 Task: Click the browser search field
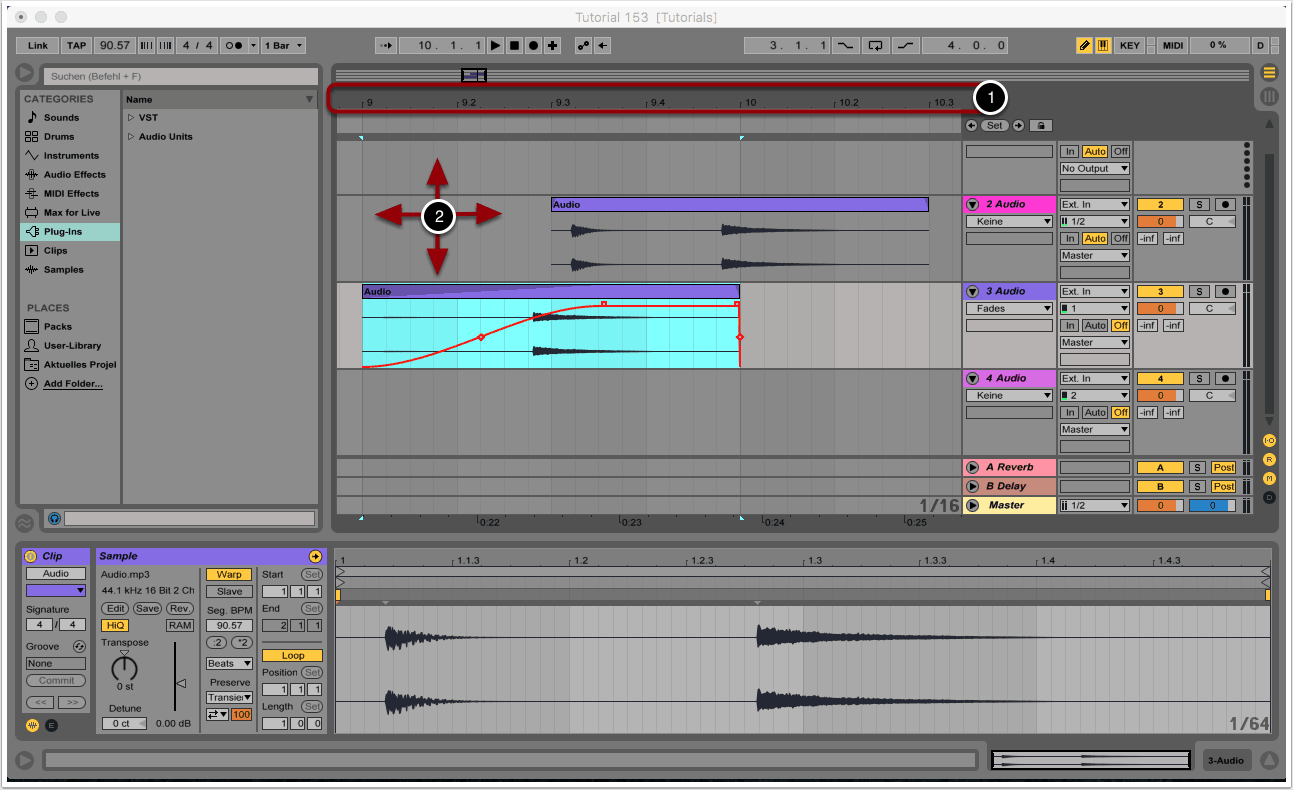[180, 76]
